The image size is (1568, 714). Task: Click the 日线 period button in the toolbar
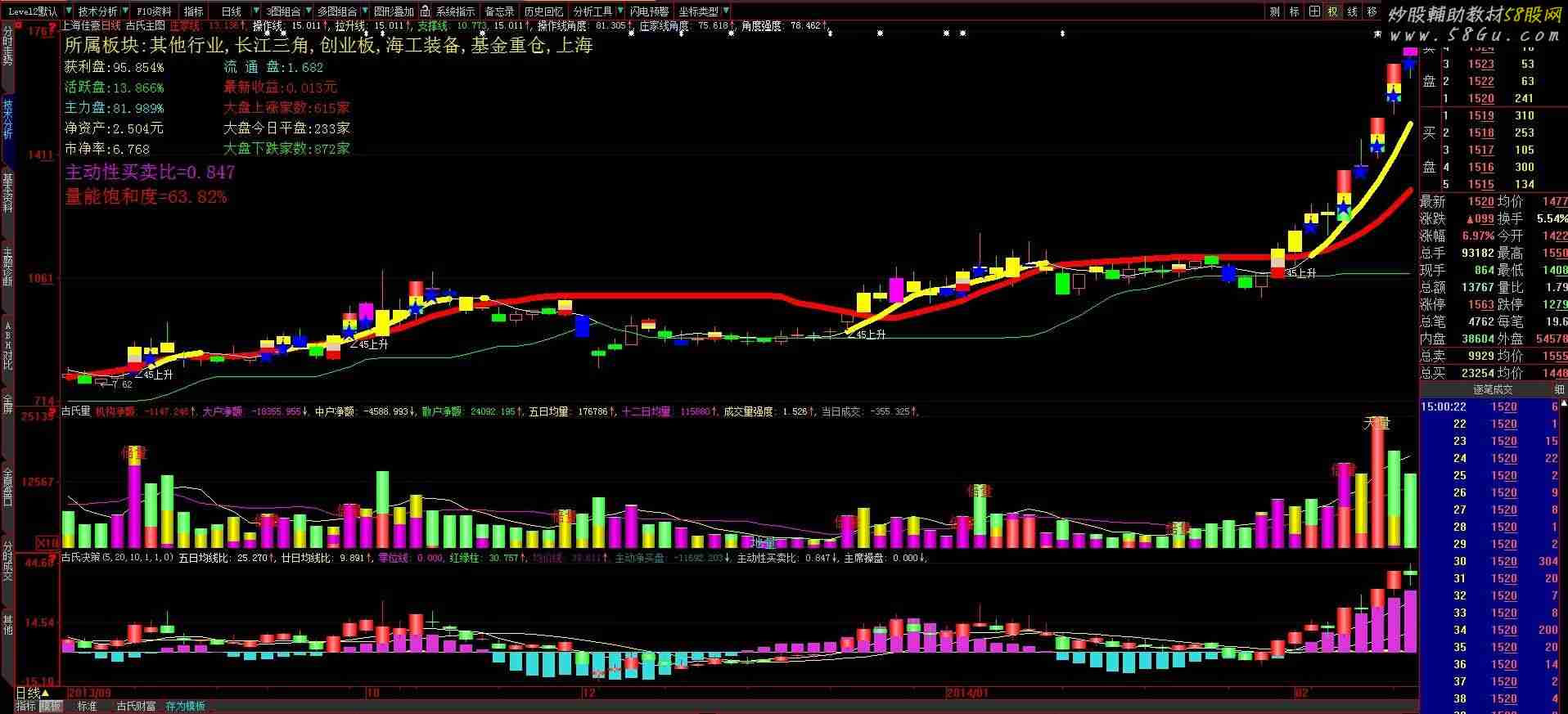pos(232,11)
